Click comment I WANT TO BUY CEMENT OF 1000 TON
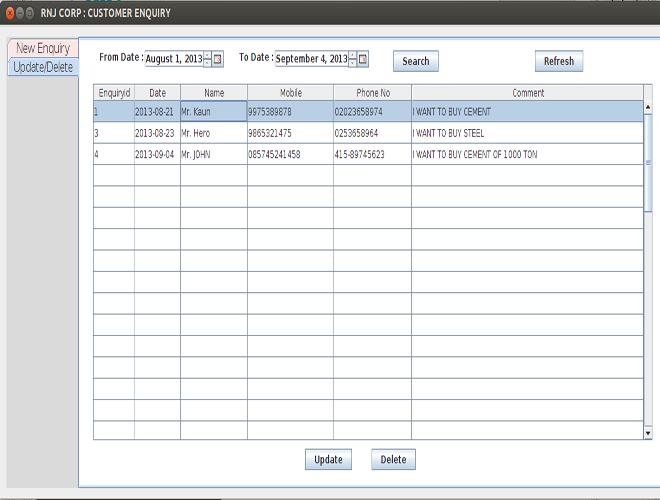 click(x=527, y=154)
